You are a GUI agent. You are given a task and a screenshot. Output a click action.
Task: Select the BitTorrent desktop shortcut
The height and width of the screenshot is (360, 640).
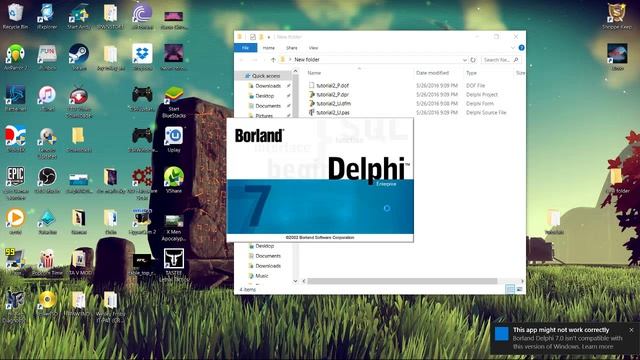tap(142, 16)
